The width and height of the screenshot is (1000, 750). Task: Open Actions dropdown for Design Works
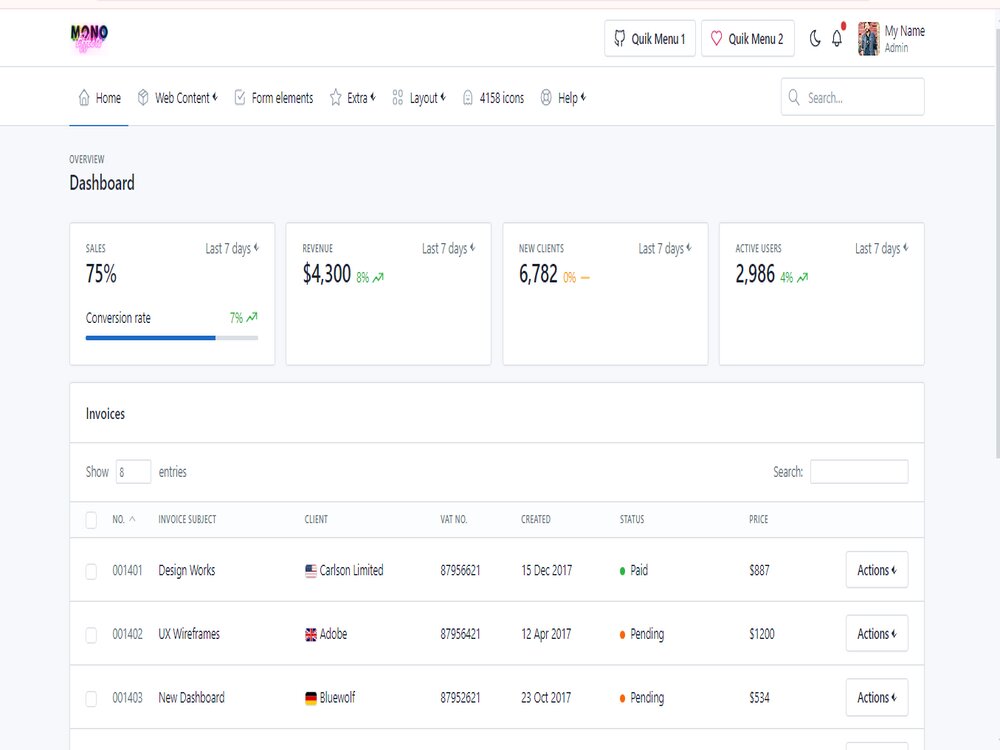click(877, 570)
